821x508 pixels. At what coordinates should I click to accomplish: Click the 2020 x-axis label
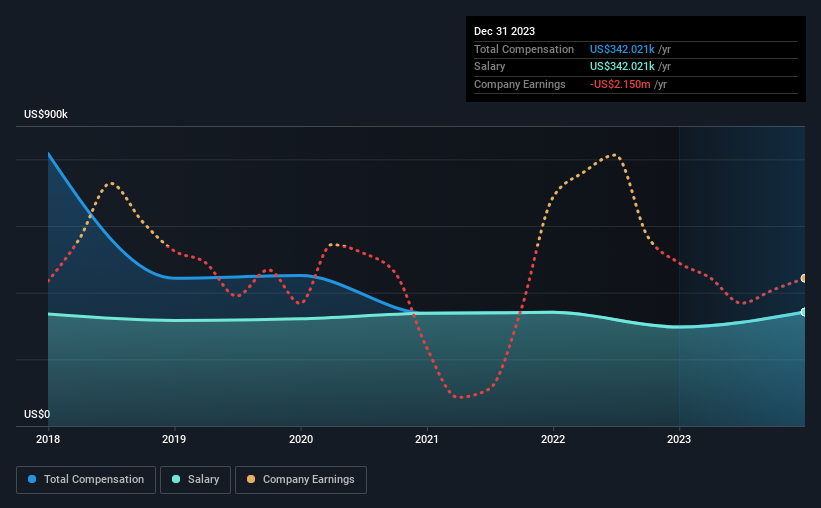point(301,439)
